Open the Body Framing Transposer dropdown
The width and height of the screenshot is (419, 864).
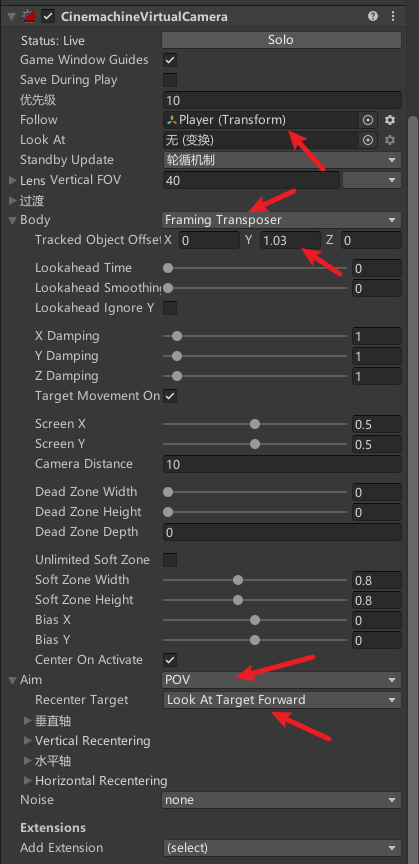click(x=282, y=220)
